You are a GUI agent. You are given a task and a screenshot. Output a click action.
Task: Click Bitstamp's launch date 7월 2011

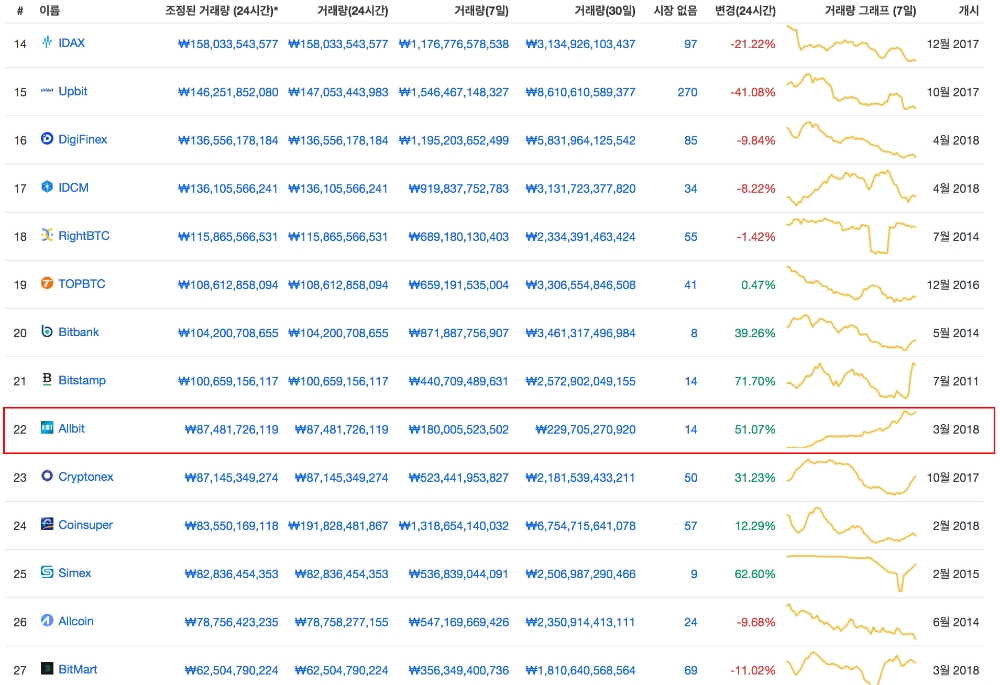tap(955, 381)
